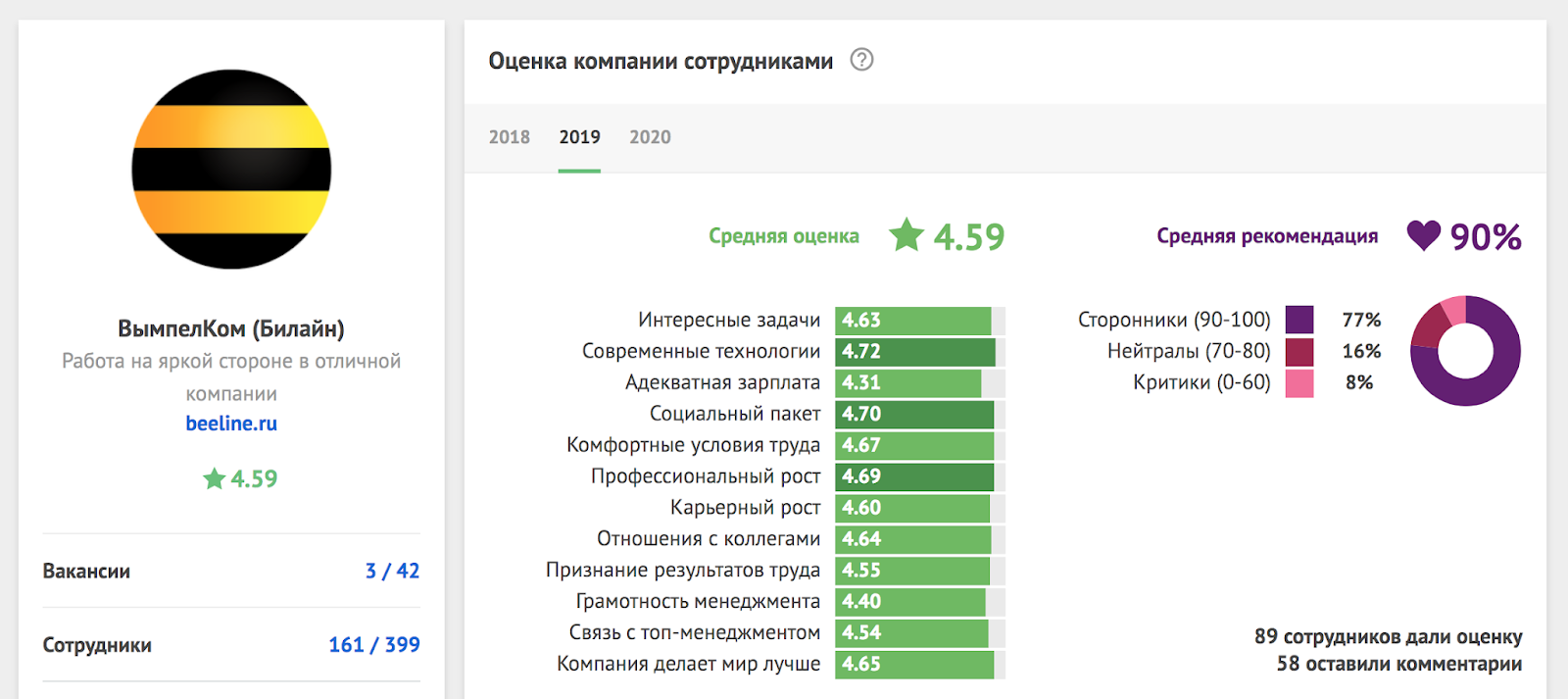Click the star under the company description
The image size is (1568, 699).
(214, 478)
